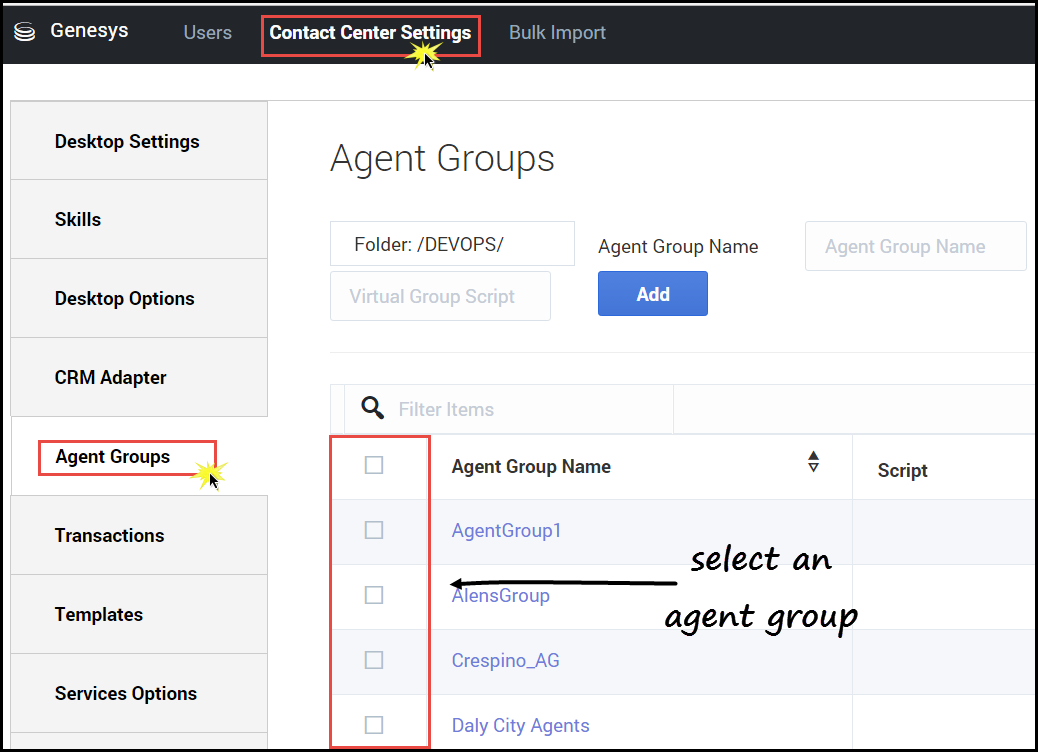Screen dimensions: 1038x752
Task: Click the search magnifier icon
Action: [372, 408]
